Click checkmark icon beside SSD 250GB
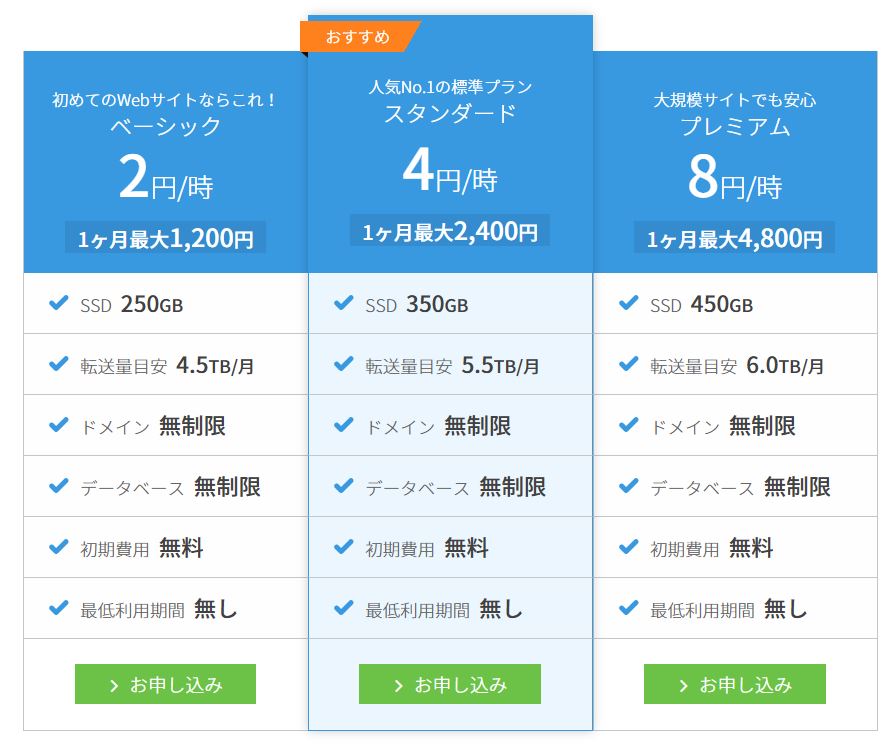 click(x=59, y=303)
